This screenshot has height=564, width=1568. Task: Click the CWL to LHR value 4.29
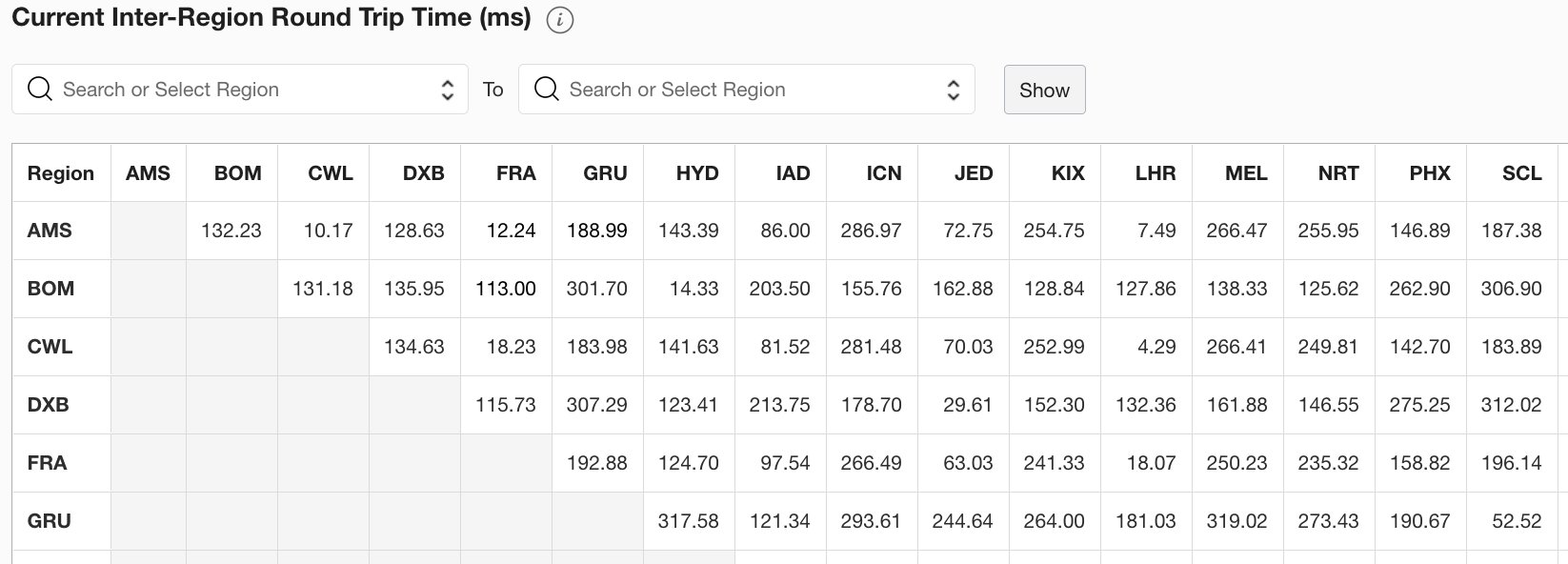[1156, 347]
